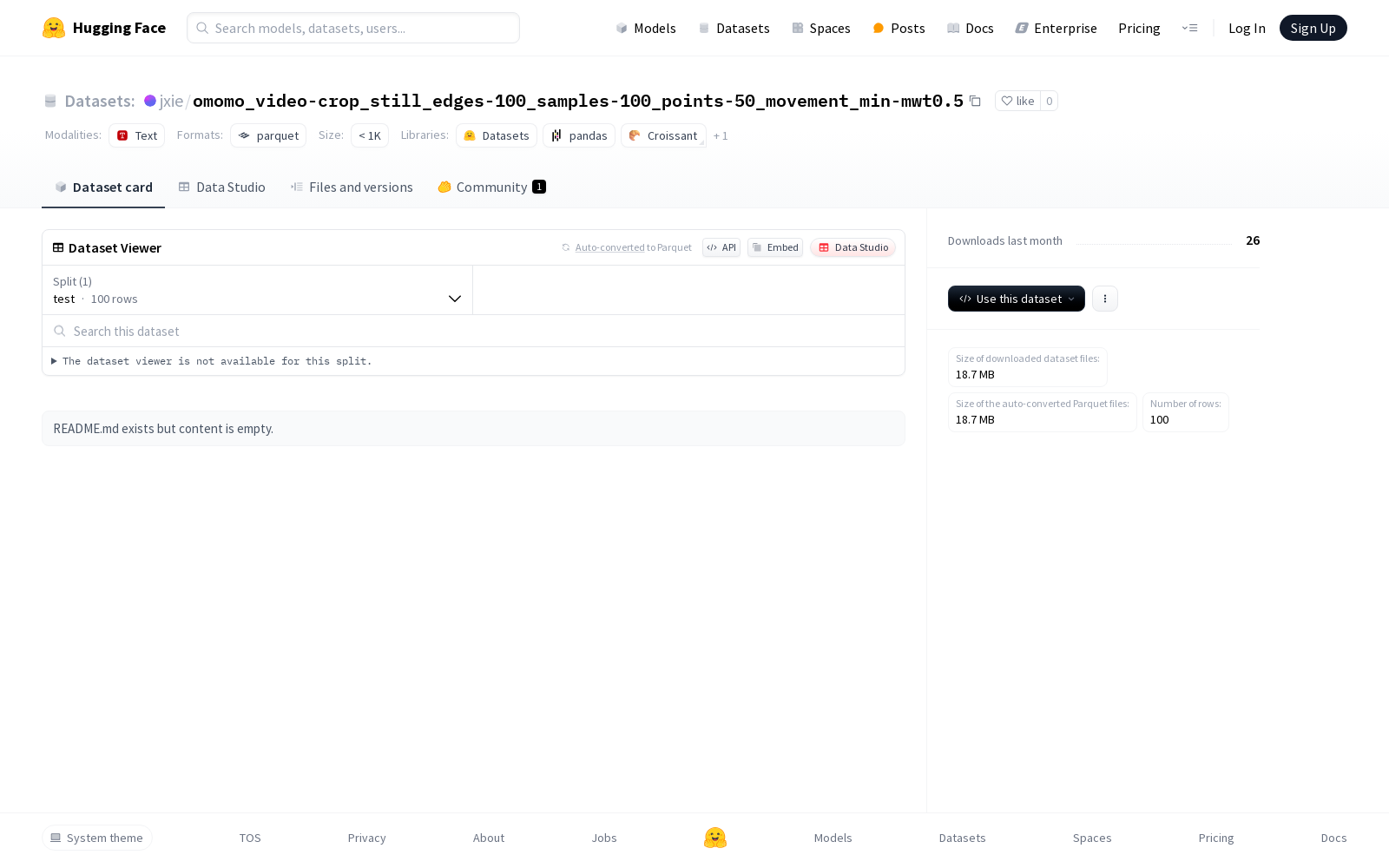Switch to Files and versions tab
The image size is (1389, 868).
(x=352, y=187)
